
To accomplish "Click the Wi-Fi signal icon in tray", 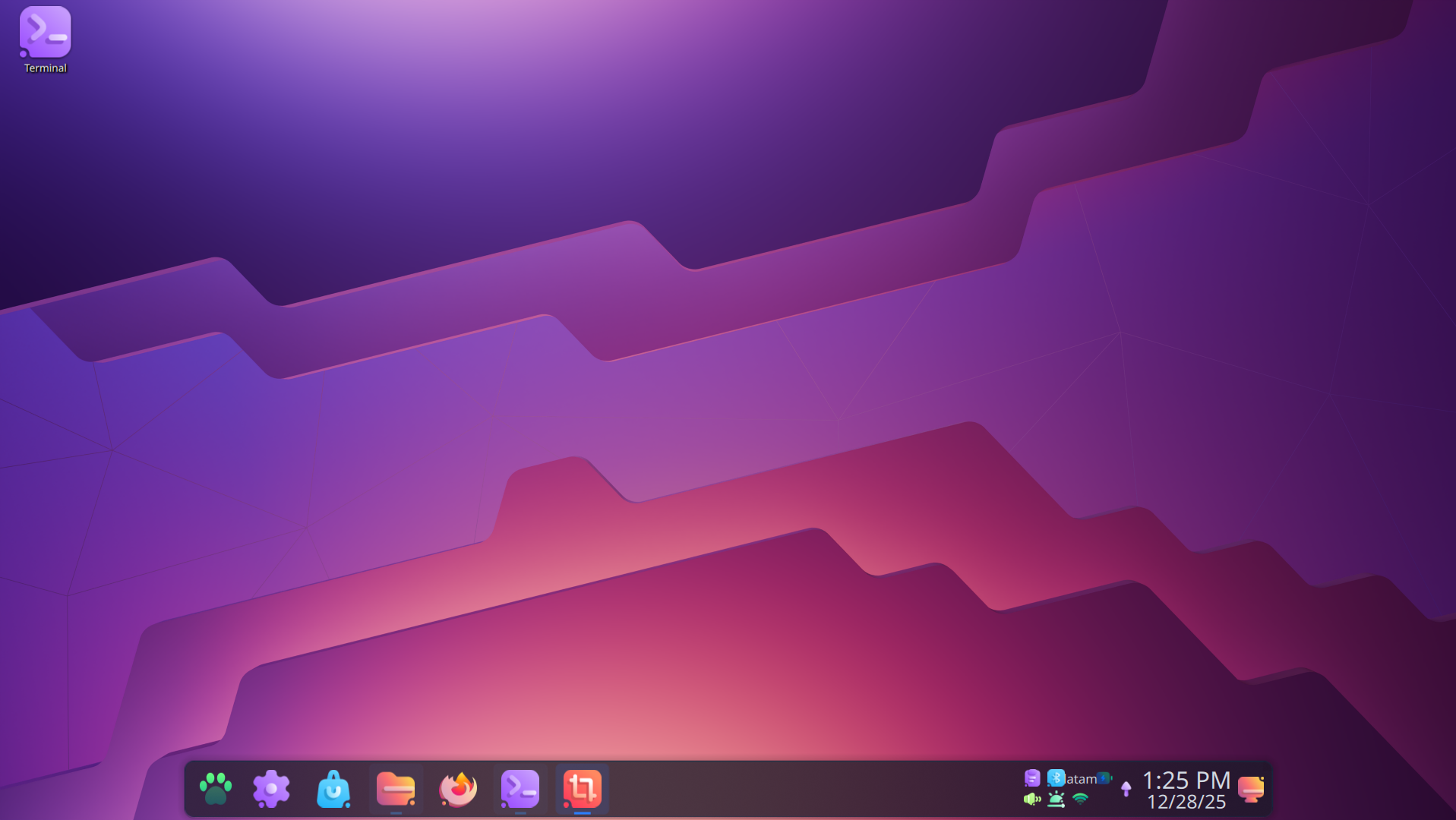I will 1081,799.
